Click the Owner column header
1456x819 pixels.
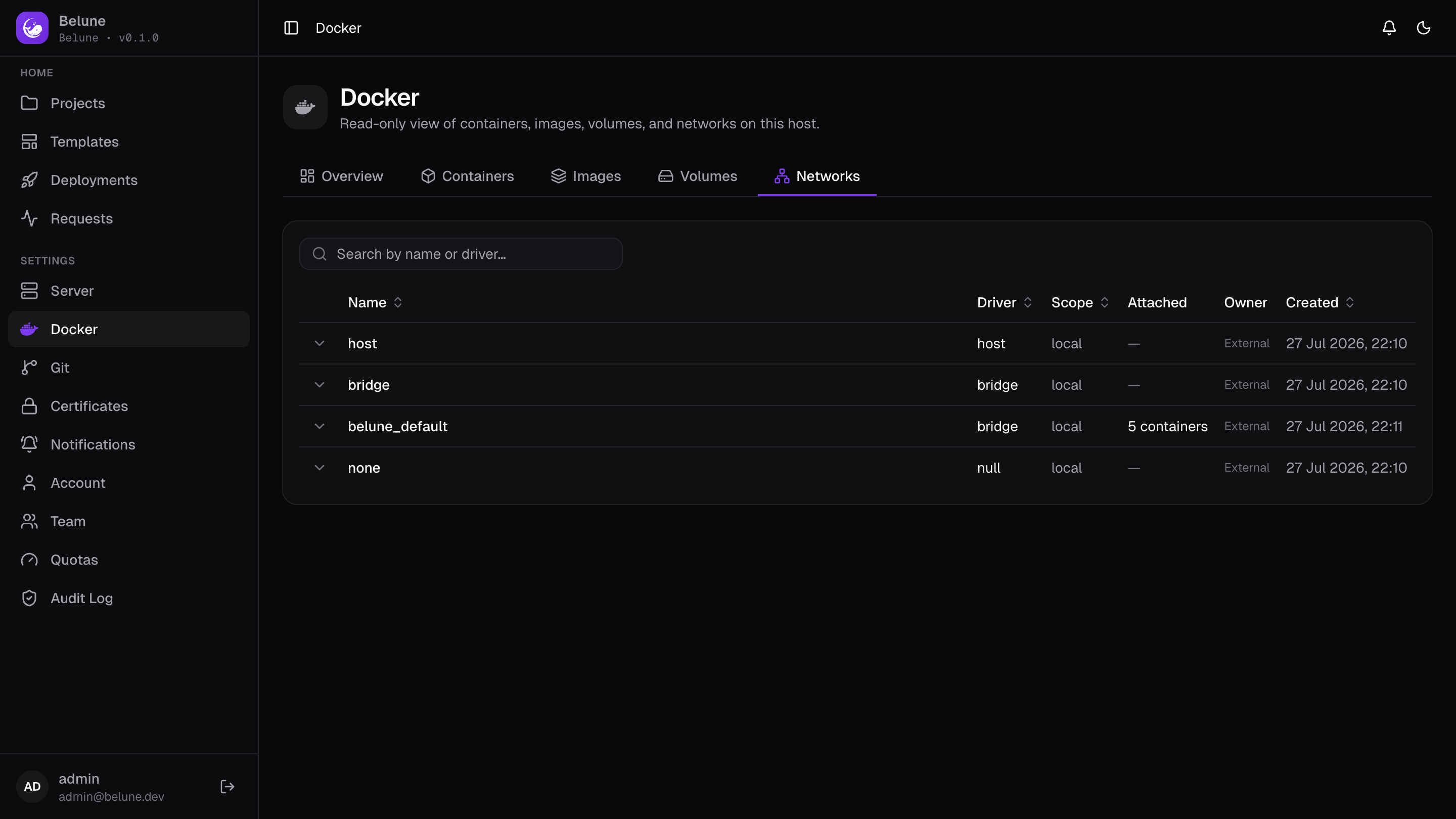click(1245, 303)
